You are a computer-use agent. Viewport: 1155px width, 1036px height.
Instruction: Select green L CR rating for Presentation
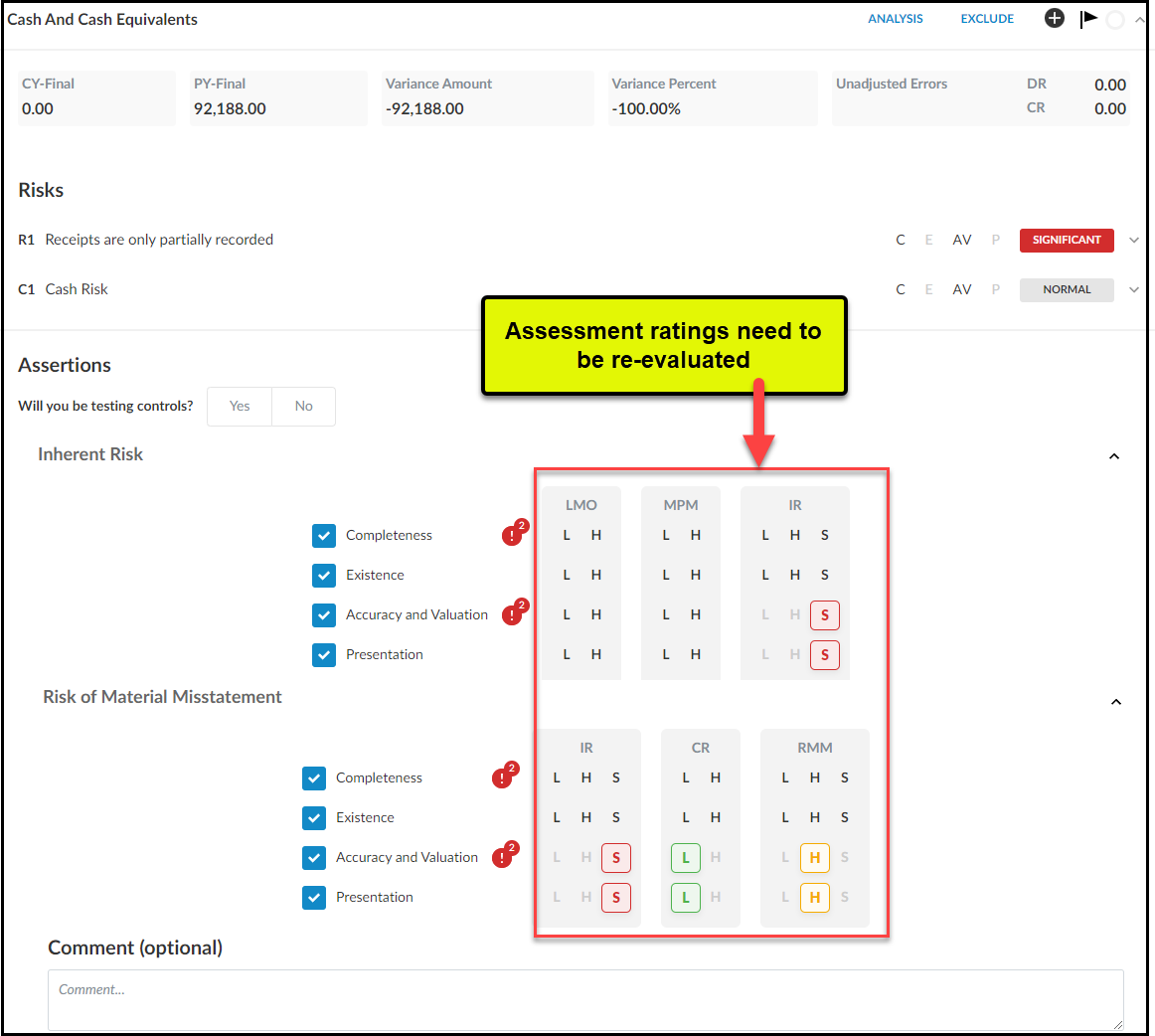(685, 898)
